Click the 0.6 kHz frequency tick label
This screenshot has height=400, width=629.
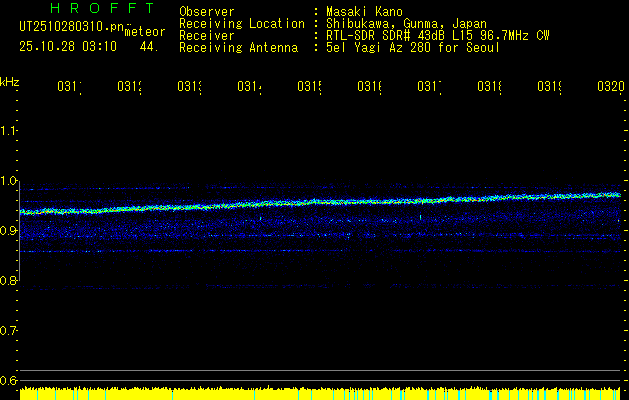click(9, 381)
